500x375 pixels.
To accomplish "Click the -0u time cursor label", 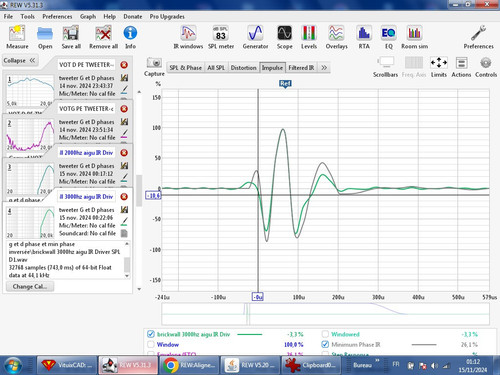I will point(258,297).
